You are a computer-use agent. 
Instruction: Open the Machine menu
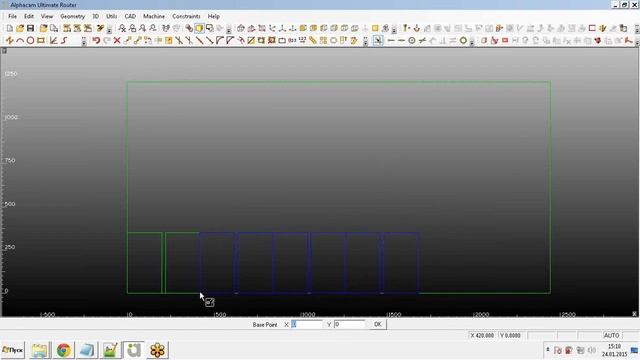[x=154, y=16]
